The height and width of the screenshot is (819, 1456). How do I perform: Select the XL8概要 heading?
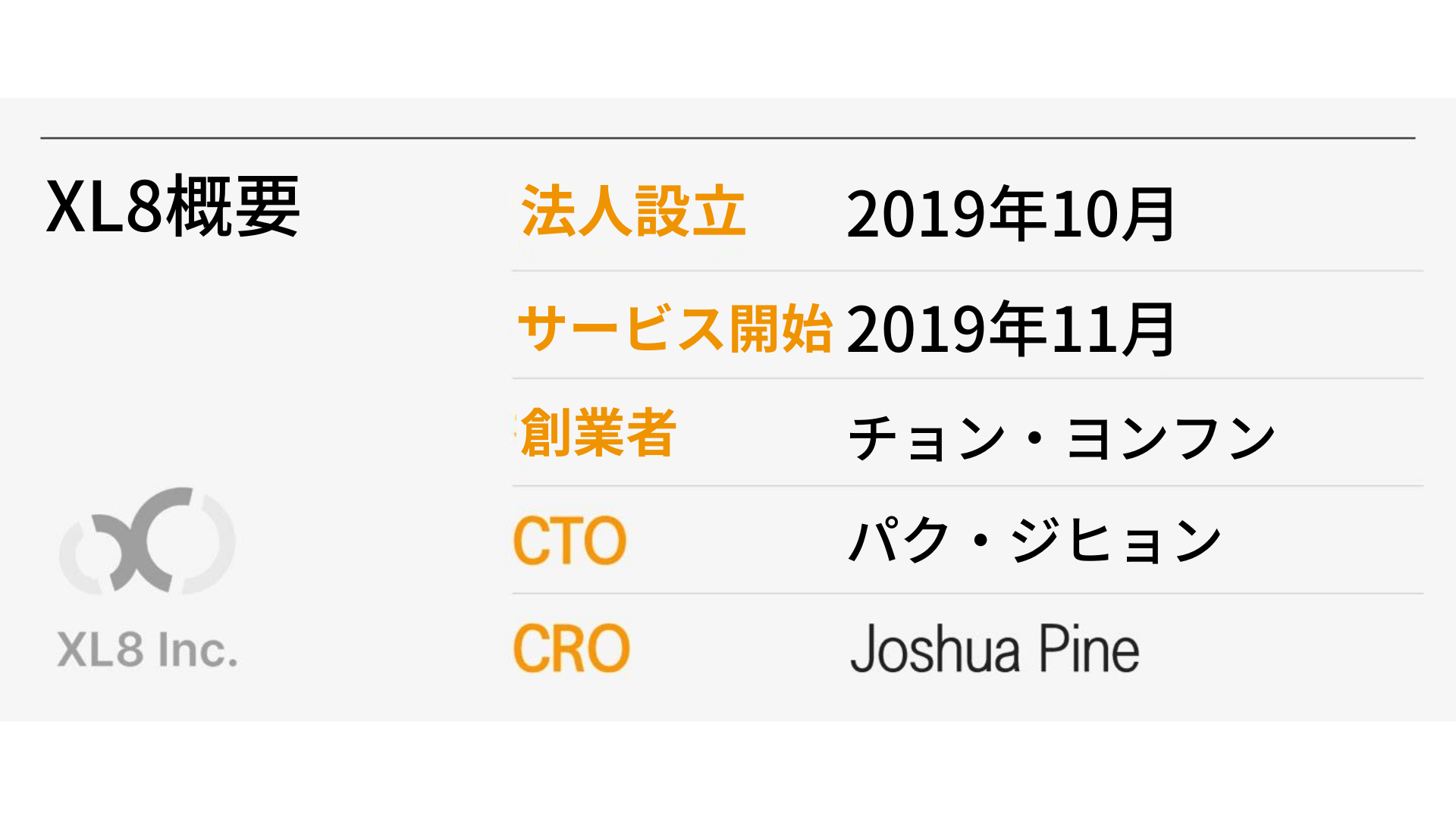pos(173,206)
